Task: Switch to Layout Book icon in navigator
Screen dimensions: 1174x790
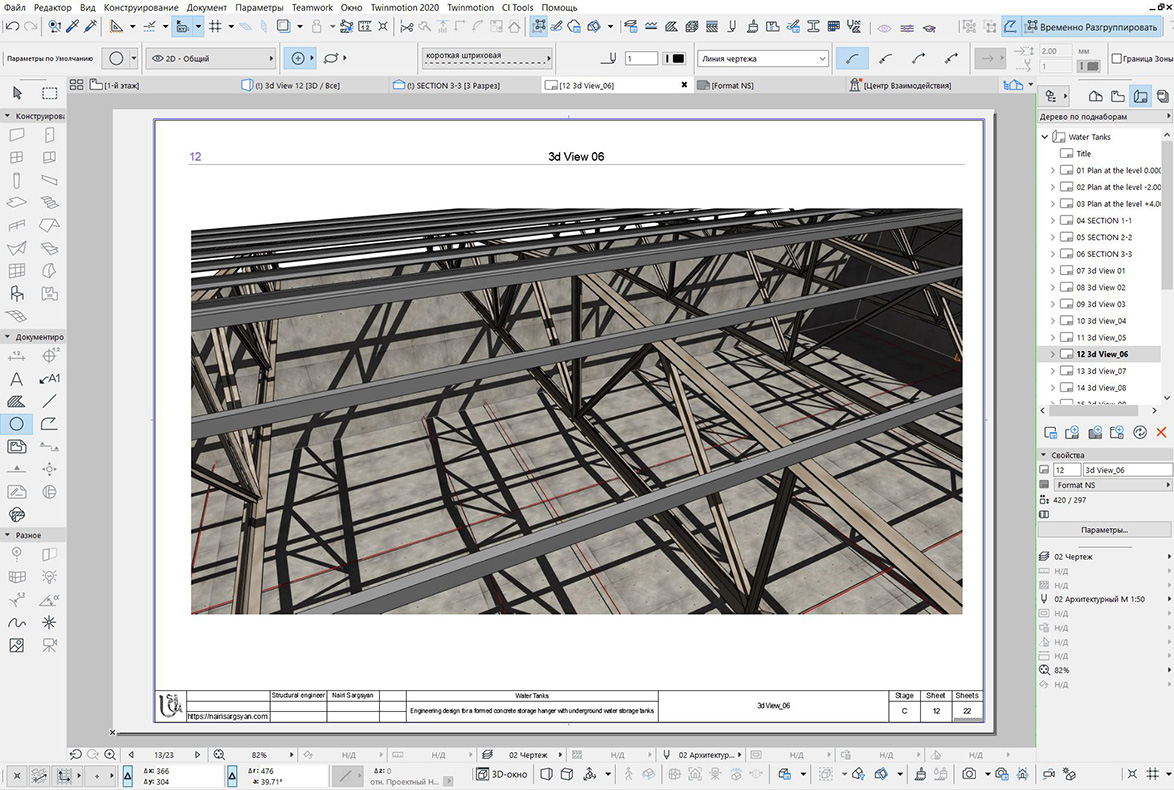Action: [x=1140, y=96]
